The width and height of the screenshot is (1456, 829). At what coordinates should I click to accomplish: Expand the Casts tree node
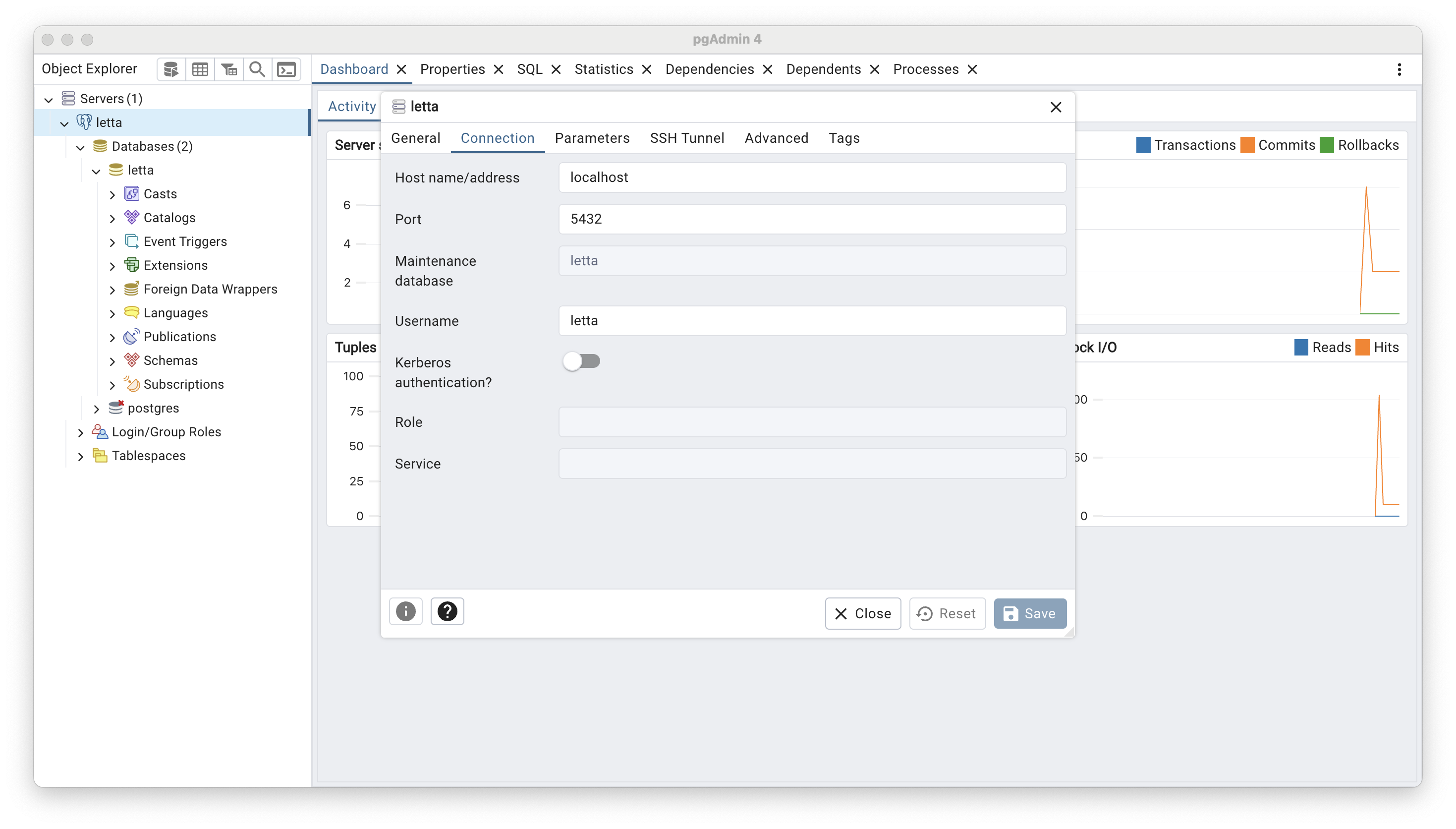[112, 193]
